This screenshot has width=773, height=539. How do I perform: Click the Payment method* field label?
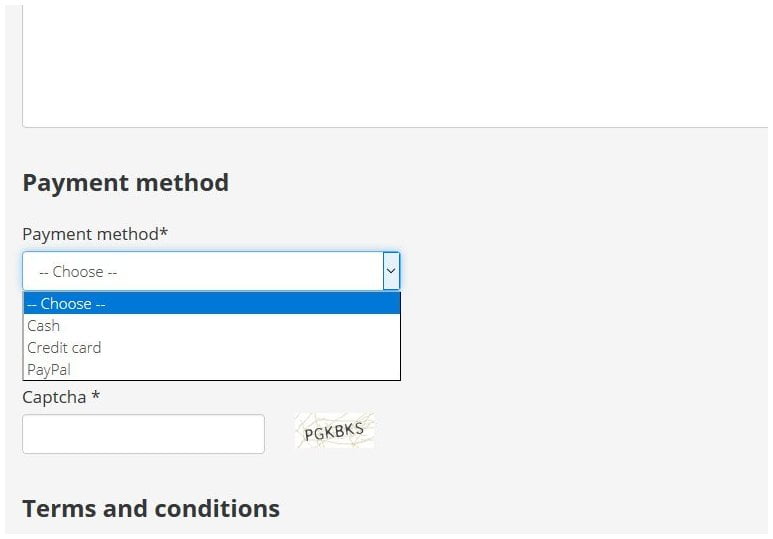tap(95, 234)
